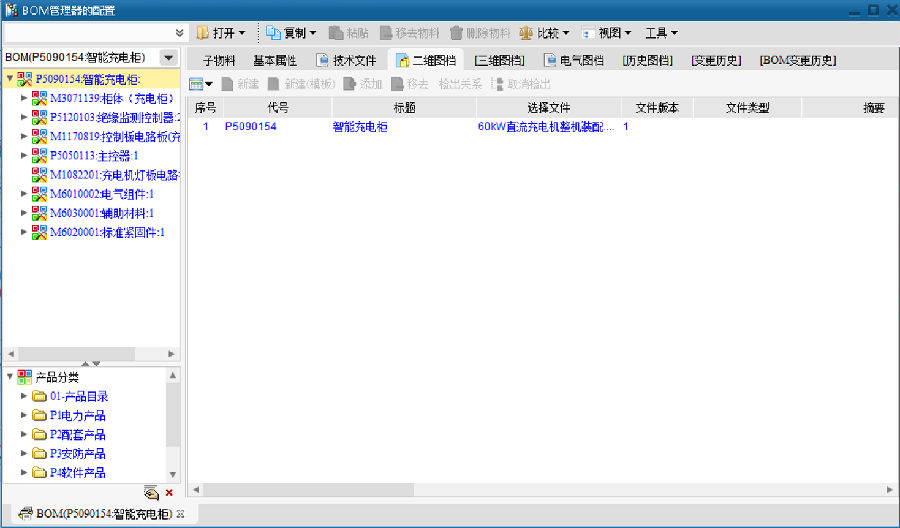Open the [历史图档] tab
Image resolution: width=900 pixels, height=528 pixels.
pos(647,60)
